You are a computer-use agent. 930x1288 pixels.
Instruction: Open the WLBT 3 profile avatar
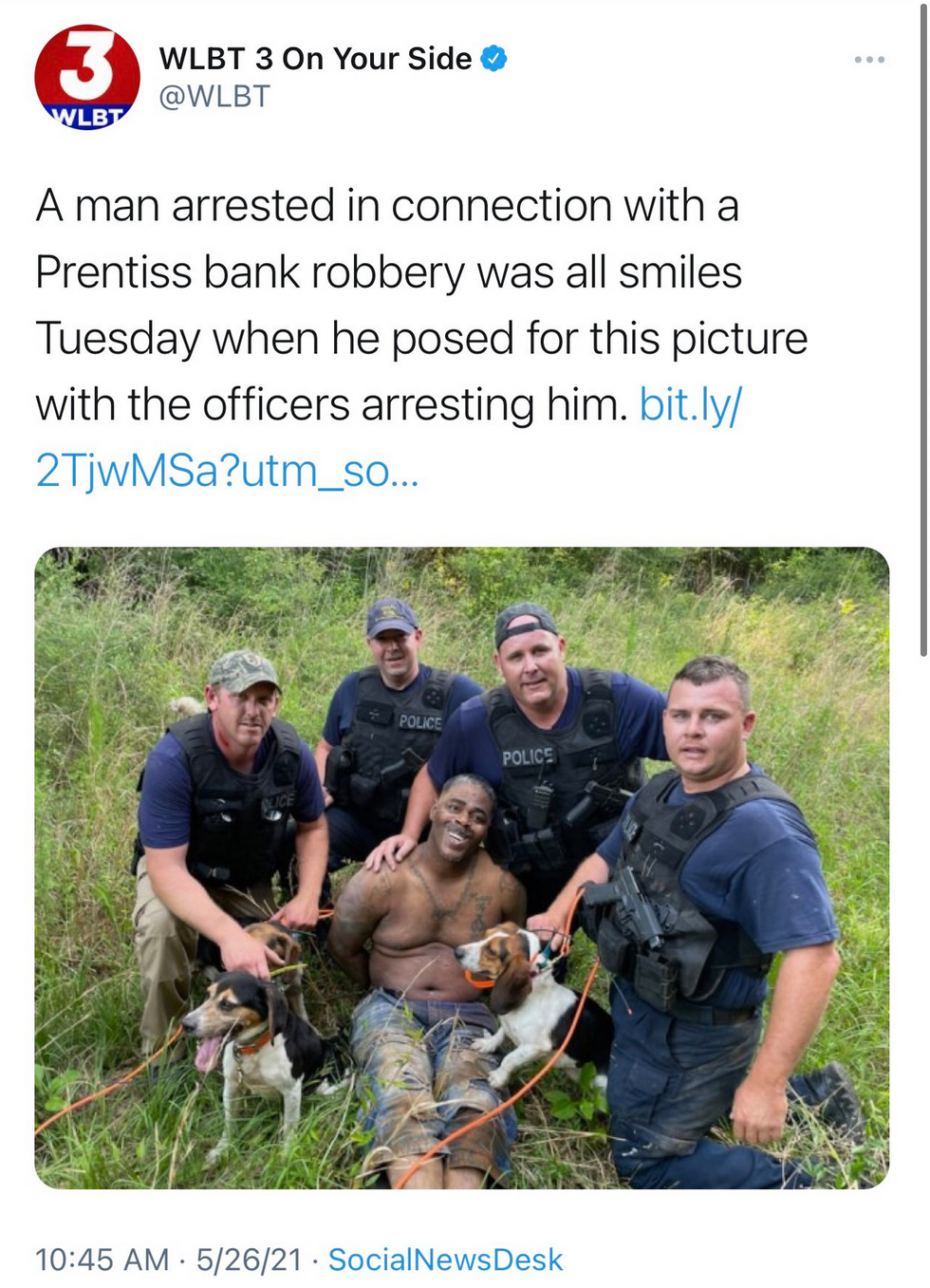(x=87, y=77)
